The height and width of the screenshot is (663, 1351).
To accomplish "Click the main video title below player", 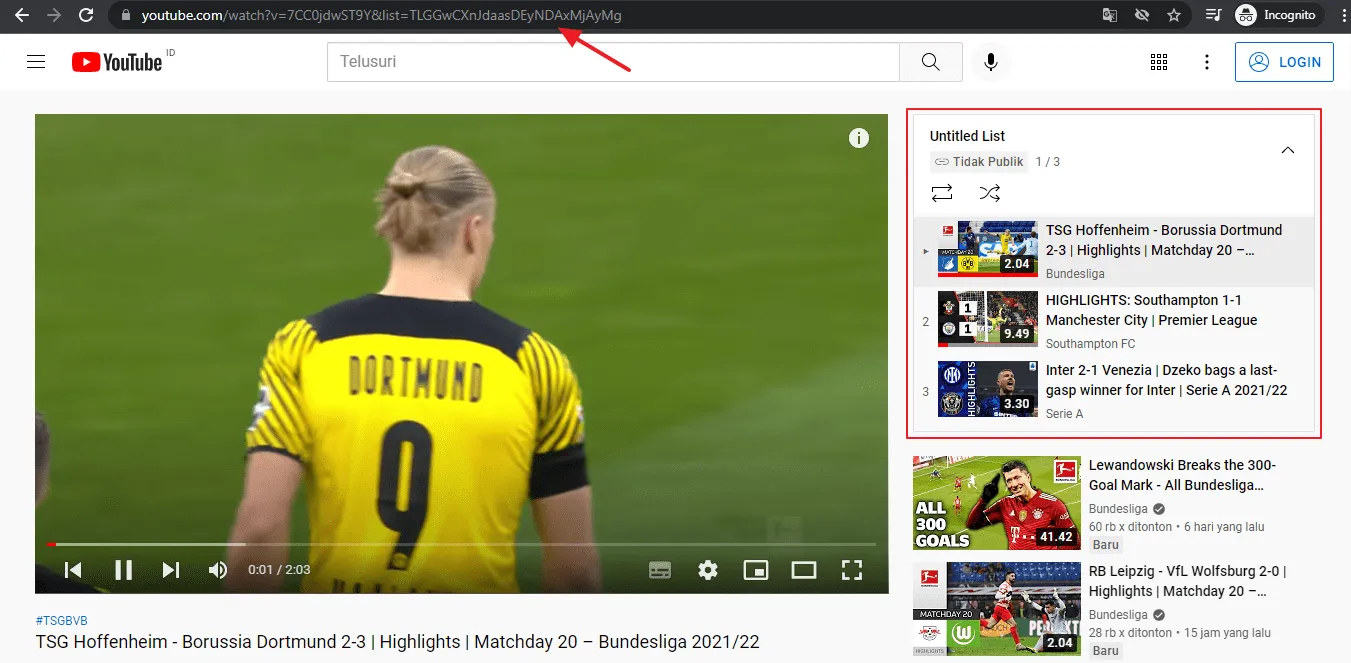I will 398,642.
